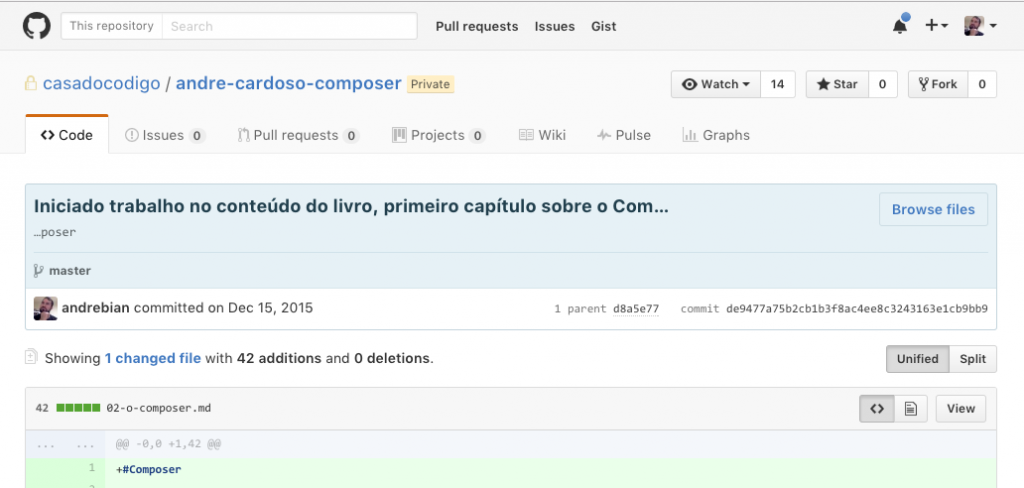Switch to the Pulse tab
This screenshot has height=488, width=1024.
pyautogui.click(x=624, y=135)
